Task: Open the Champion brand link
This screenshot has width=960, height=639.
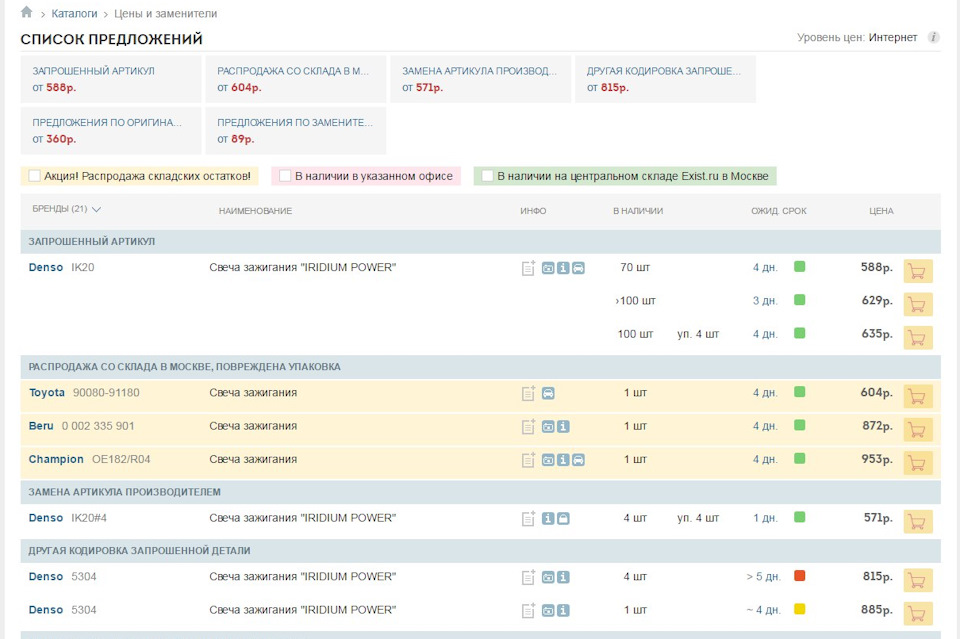Action: point(56,459)
